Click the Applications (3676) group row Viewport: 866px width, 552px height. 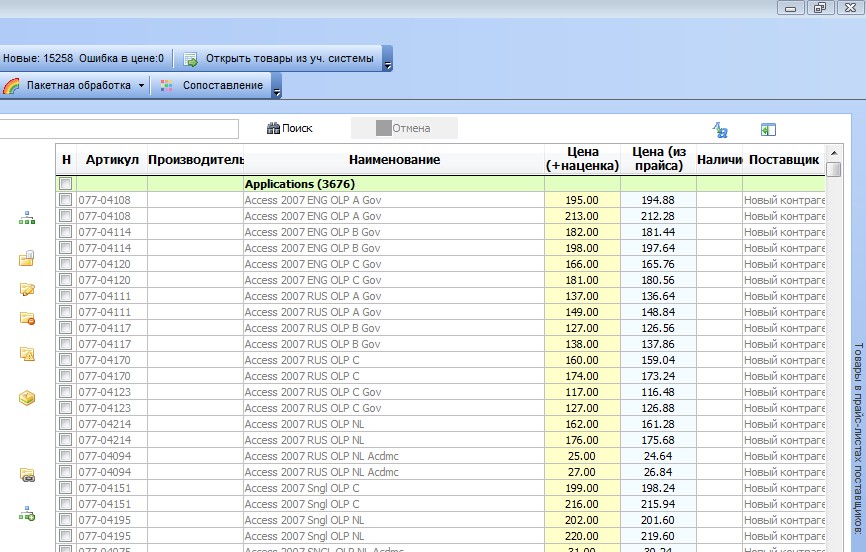click(440, 184)
